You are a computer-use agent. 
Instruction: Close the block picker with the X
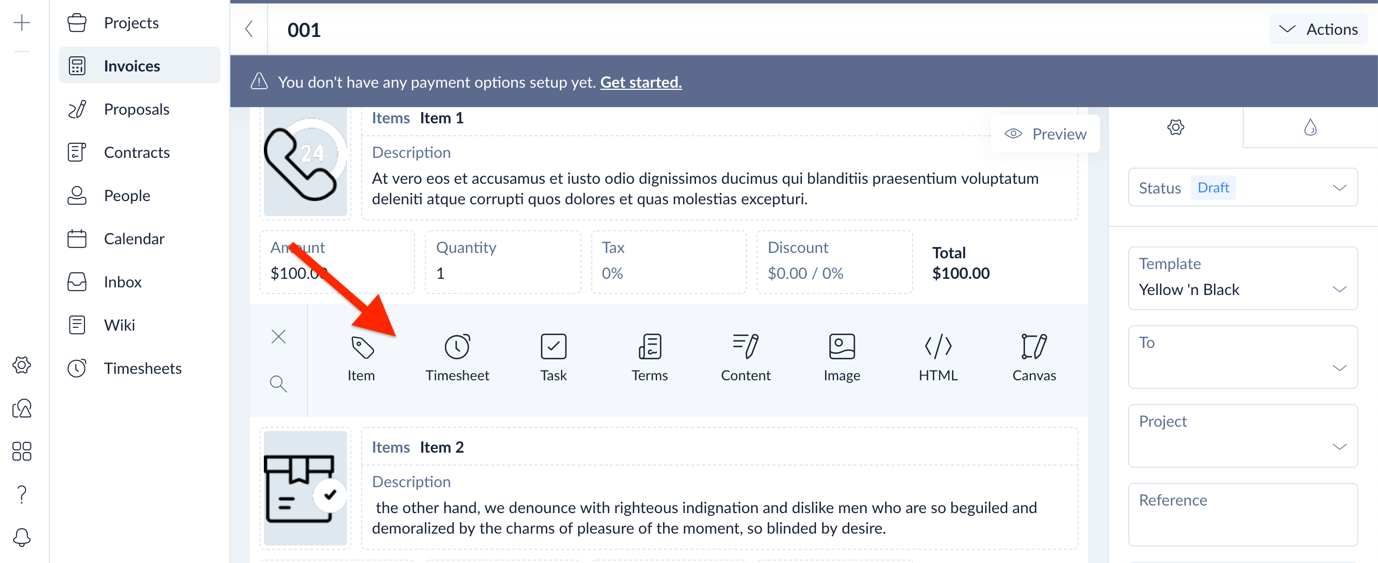pyautogui.click(x=279, y=337)
